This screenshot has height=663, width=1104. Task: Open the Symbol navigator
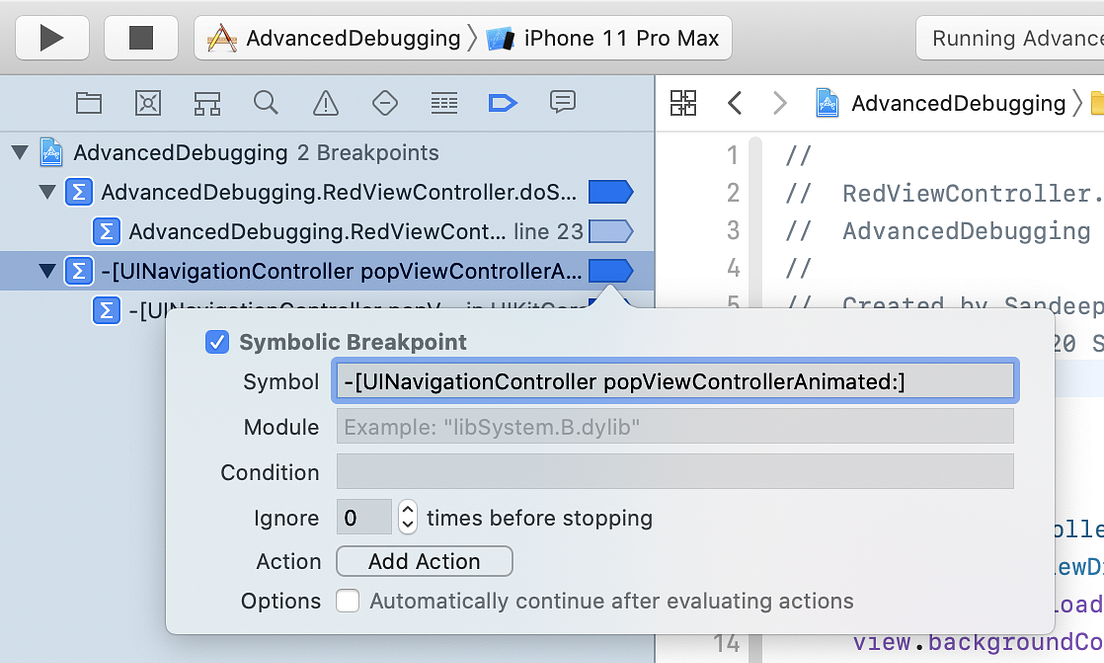point(207,102)
